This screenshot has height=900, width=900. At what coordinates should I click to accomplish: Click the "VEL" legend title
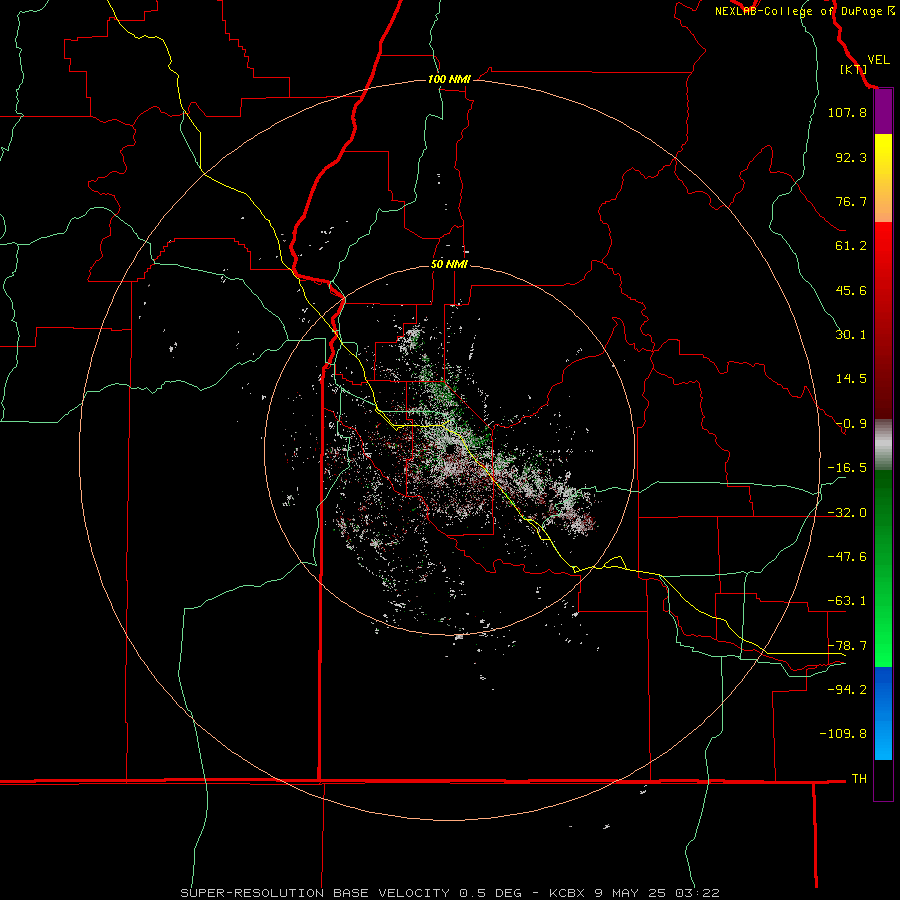point(879,60)
